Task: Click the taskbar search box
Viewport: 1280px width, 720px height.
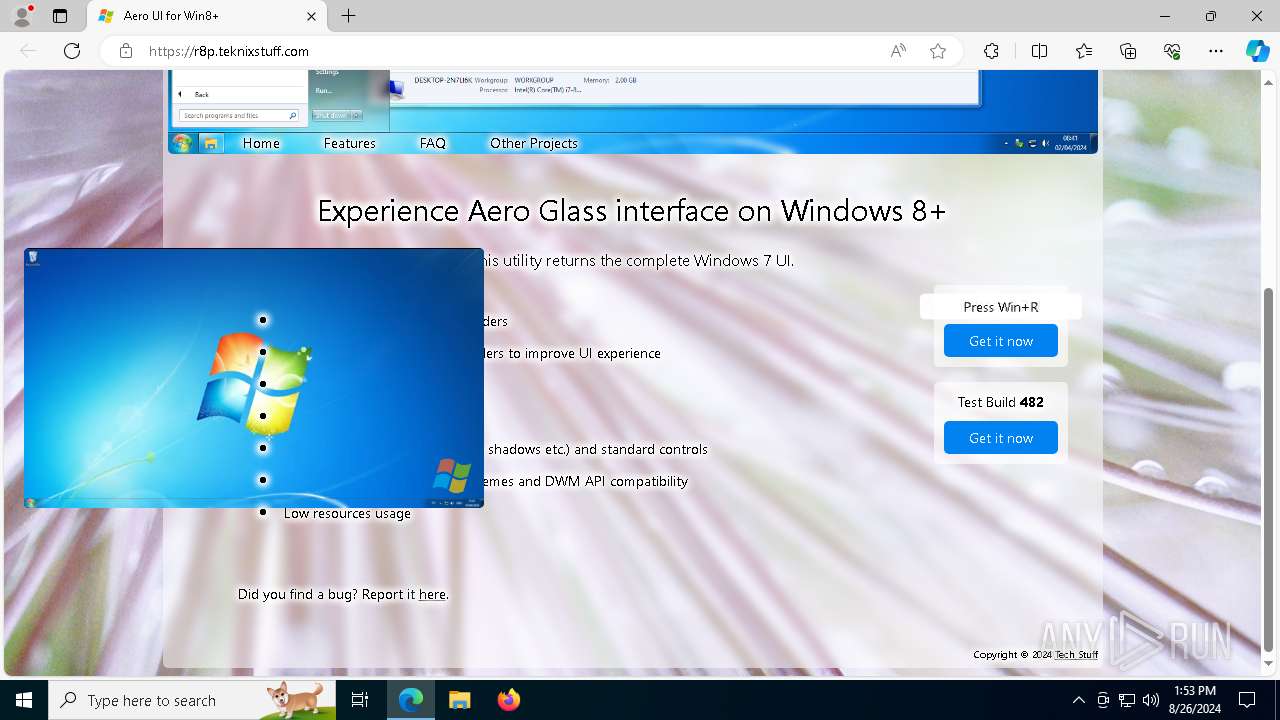Action: [x=192, y=700]
